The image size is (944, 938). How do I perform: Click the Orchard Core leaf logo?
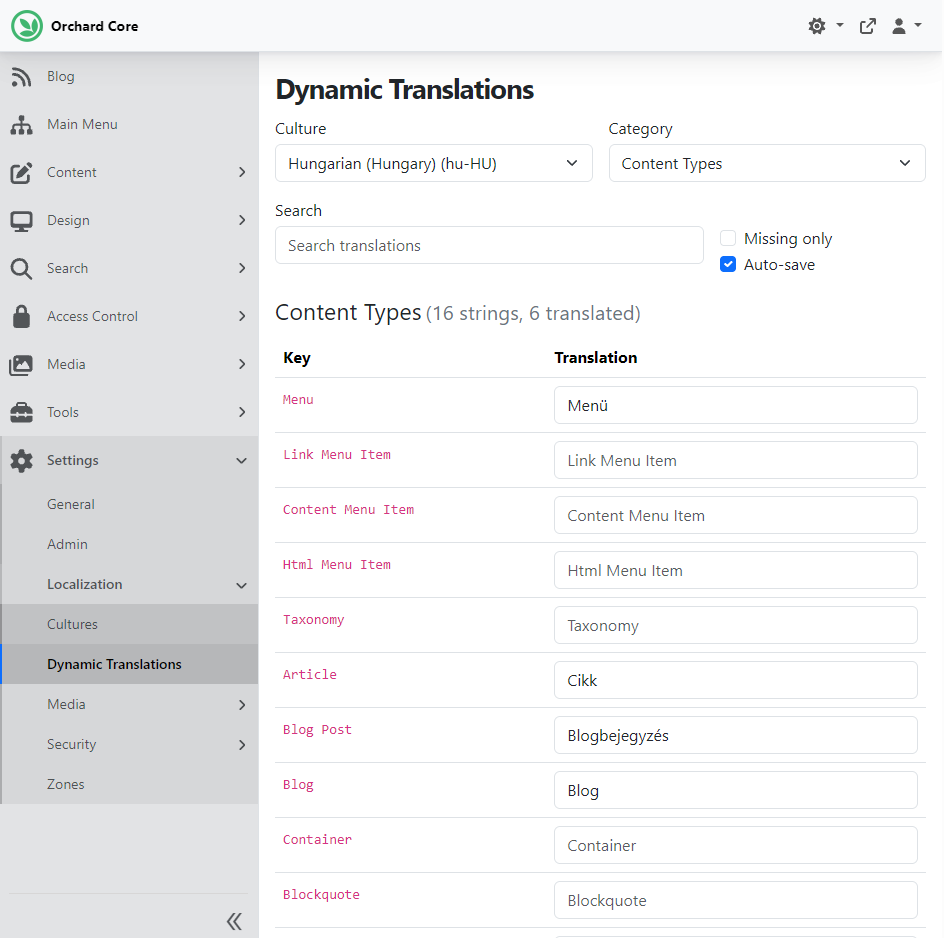coord(27,26)
